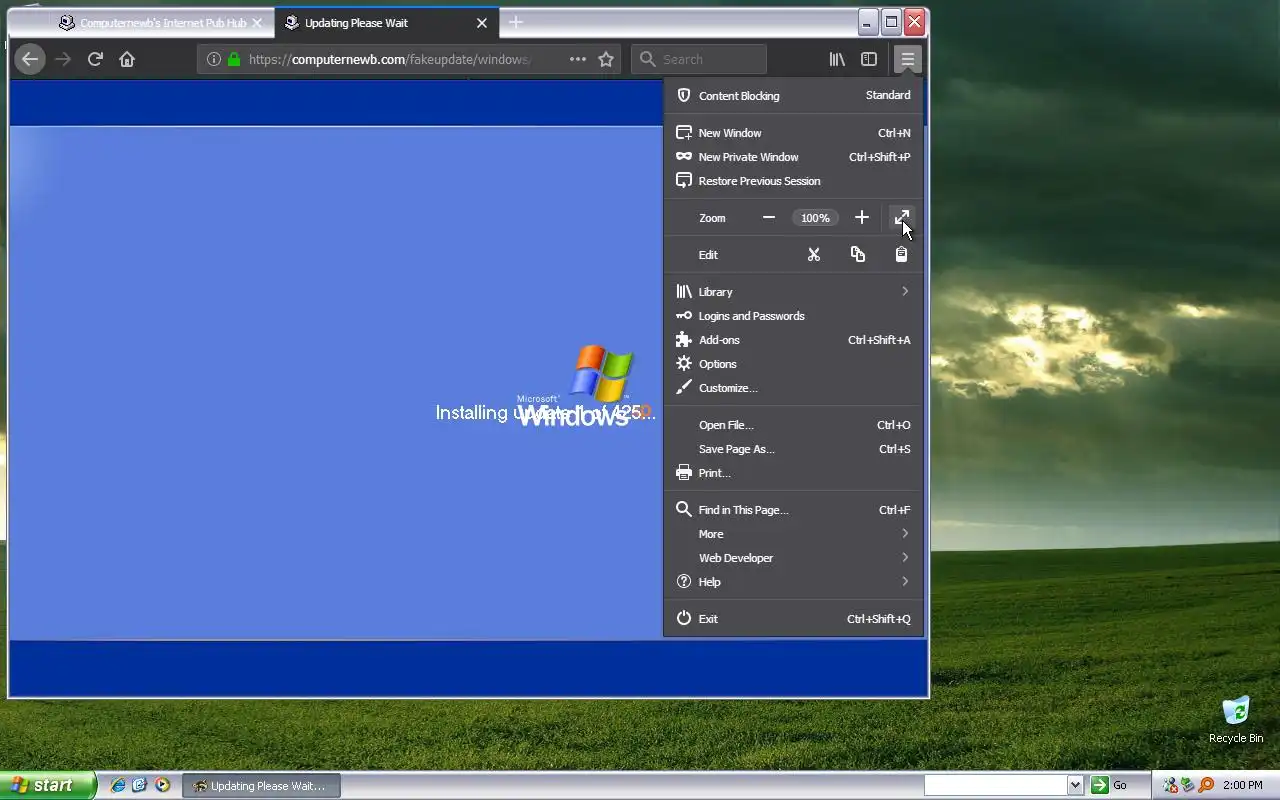This screenshot has width=1280, height=800.
Task: Click the Paste clipboard icon
Action: pos(901,254)
